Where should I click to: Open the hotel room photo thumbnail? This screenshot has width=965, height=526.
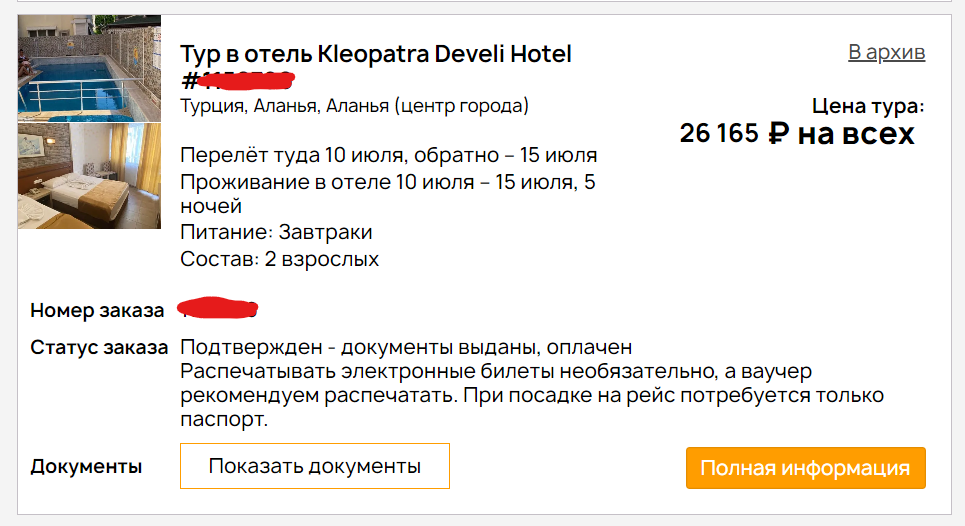click(89, 175)
